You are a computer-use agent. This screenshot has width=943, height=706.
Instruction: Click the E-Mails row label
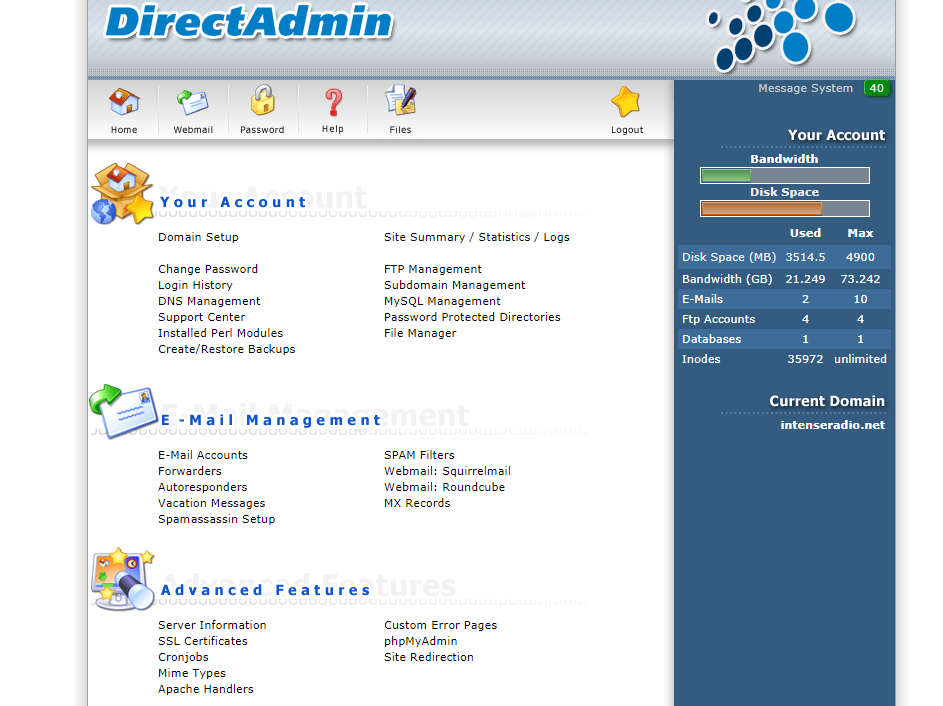[702, 299]
